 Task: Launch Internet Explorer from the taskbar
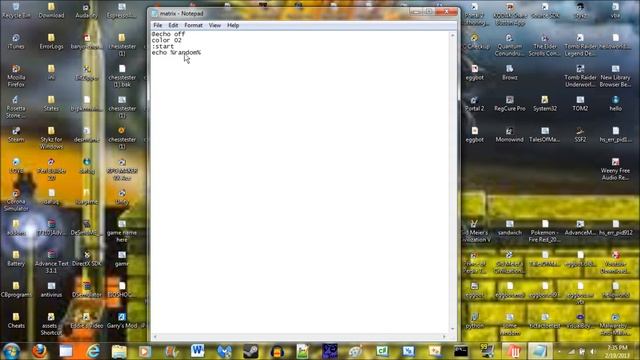pos(93,351)
